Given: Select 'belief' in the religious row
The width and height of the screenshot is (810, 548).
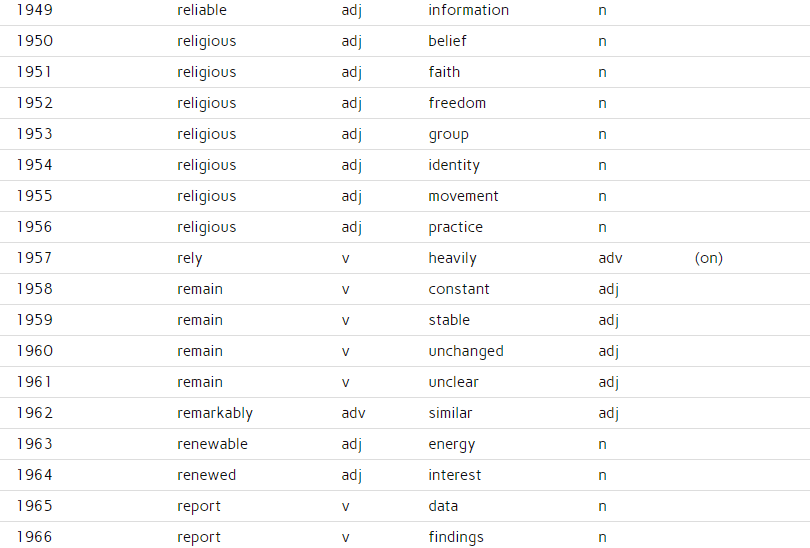Looking at the screenshot, I should 447,41.
